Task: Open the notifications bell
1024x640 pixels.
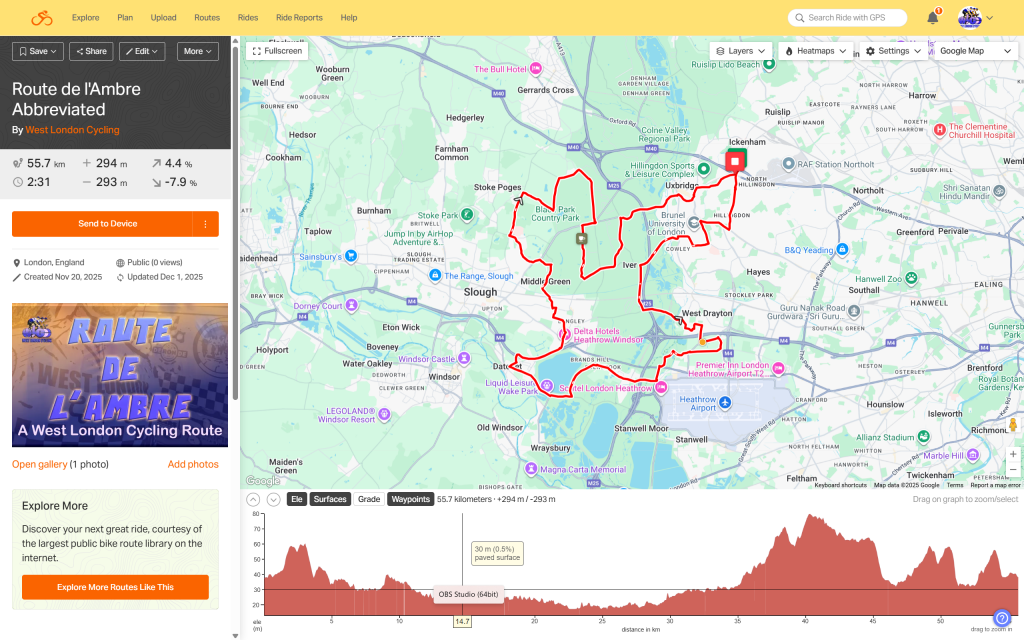Action: (x=932, y=18)
